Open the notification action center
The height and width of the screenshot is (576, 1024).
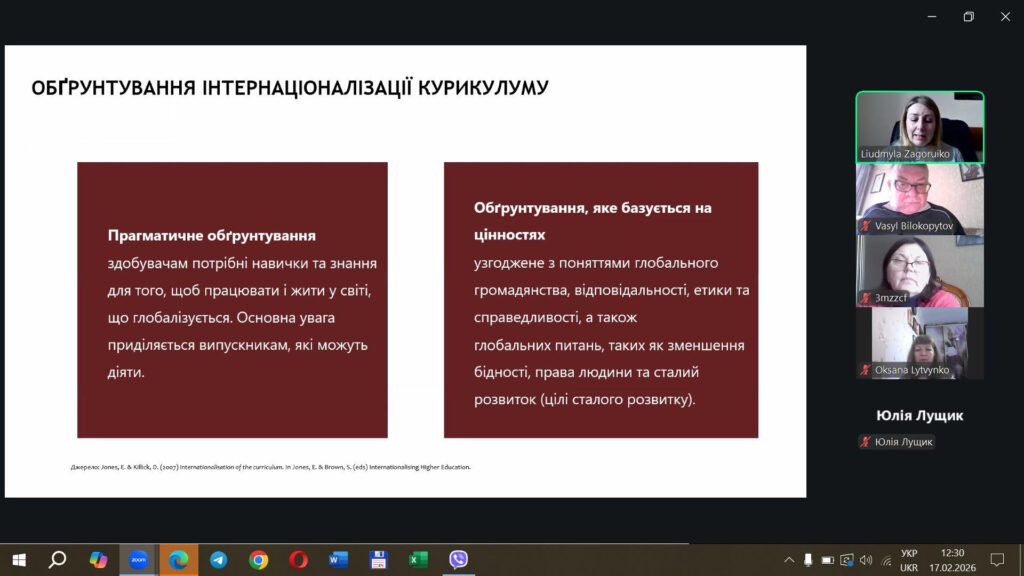pyautogui.click(x=996, y=560)
